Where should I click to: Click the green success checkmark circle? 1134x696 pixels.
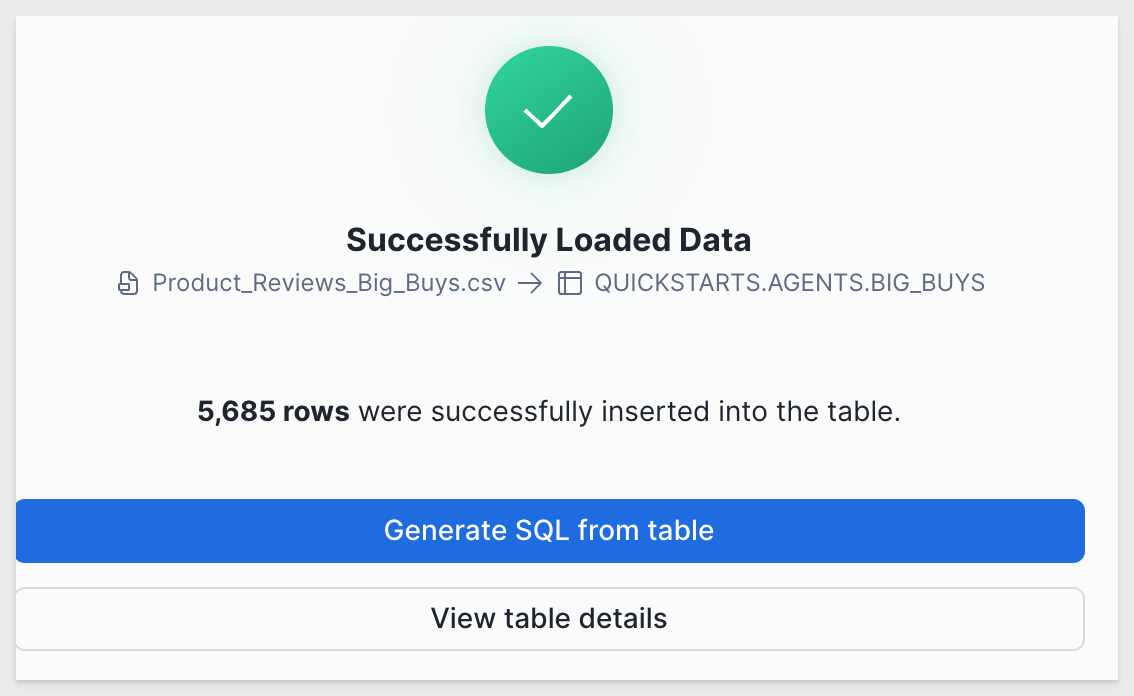(548, 110)
